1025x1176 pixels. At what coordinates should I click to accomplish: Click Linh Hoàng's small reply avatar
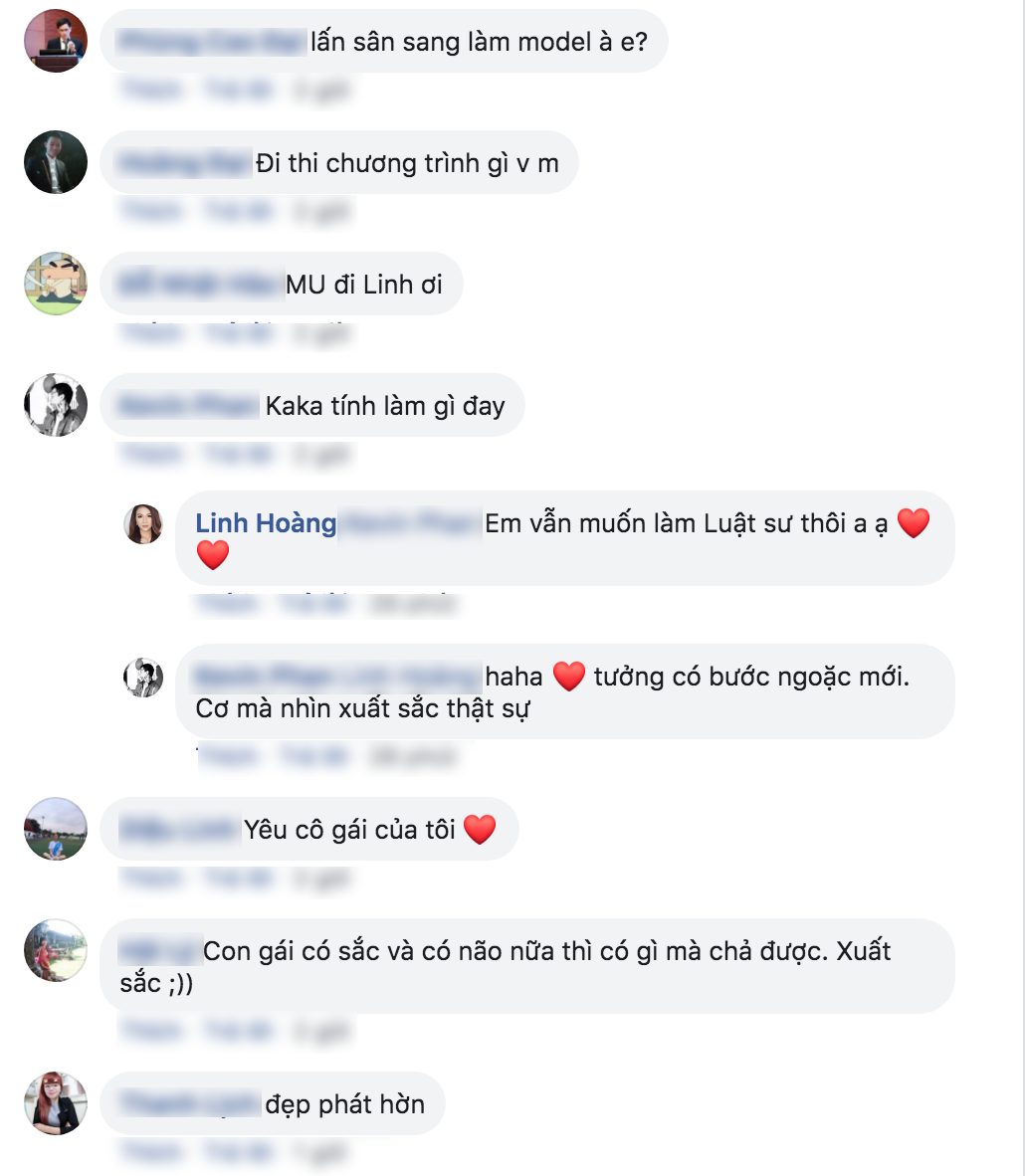click(x=143, y=523)
